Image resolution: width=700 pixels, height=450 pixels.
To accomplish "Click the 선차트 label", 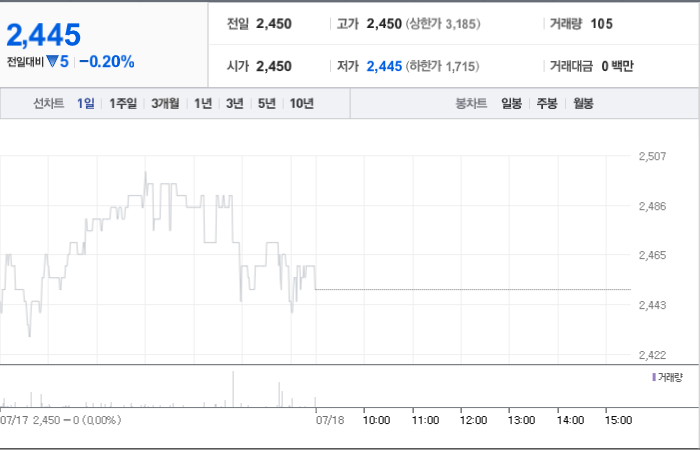I will 49,104.
